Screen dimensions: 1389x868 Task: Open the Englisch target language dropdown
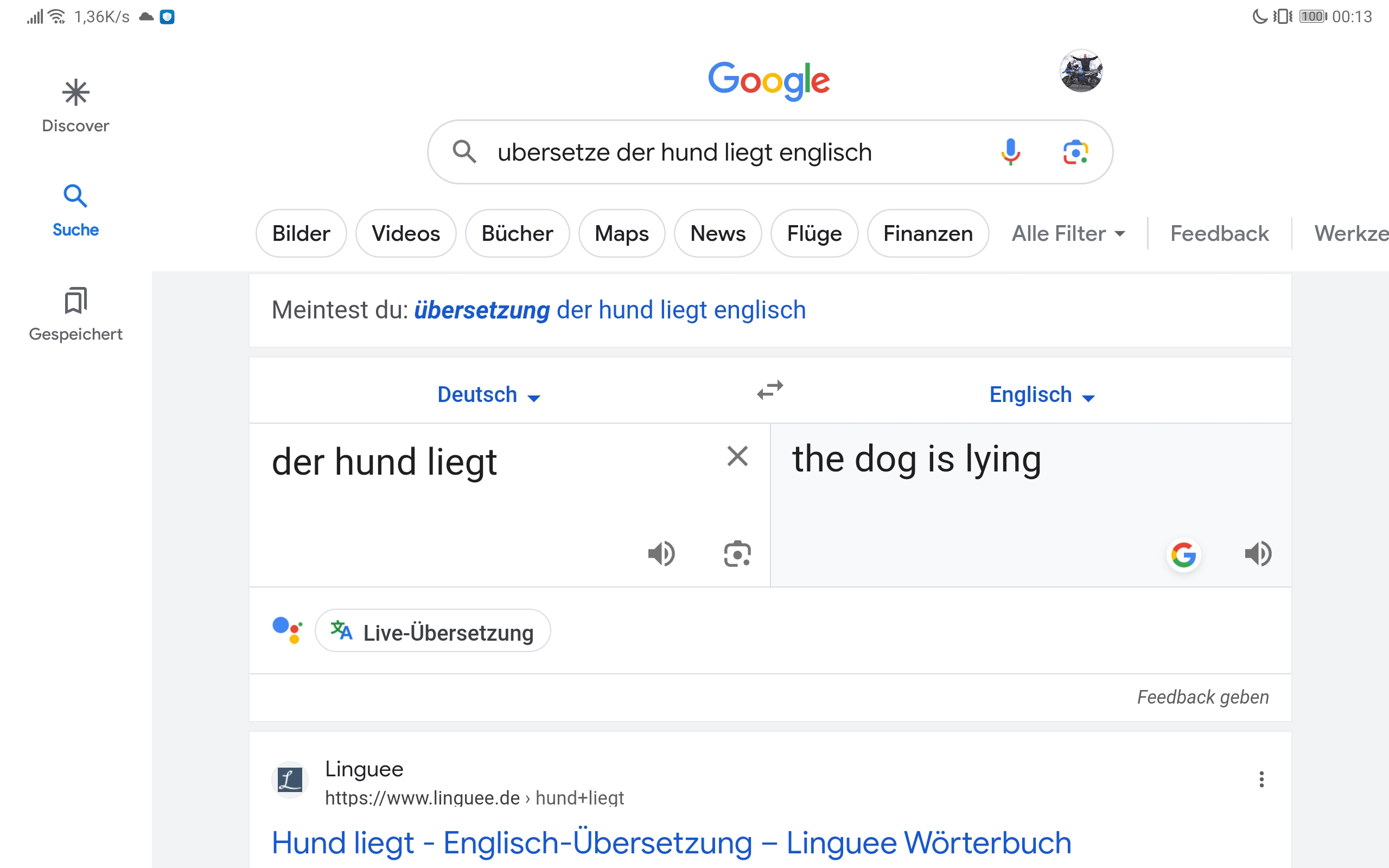(1042, 395)
